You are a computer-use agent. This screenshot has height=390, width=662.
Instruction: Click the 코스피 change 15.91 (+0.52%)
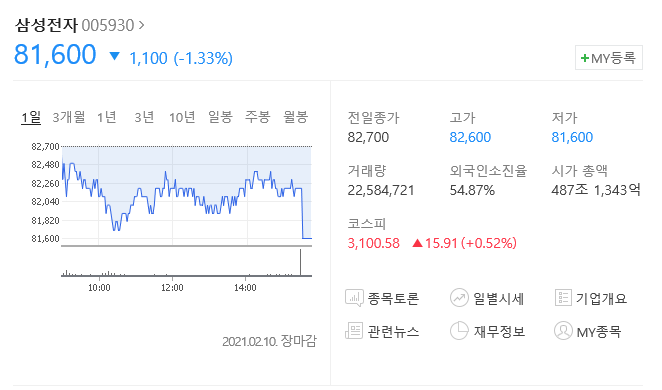click(471, 243)
